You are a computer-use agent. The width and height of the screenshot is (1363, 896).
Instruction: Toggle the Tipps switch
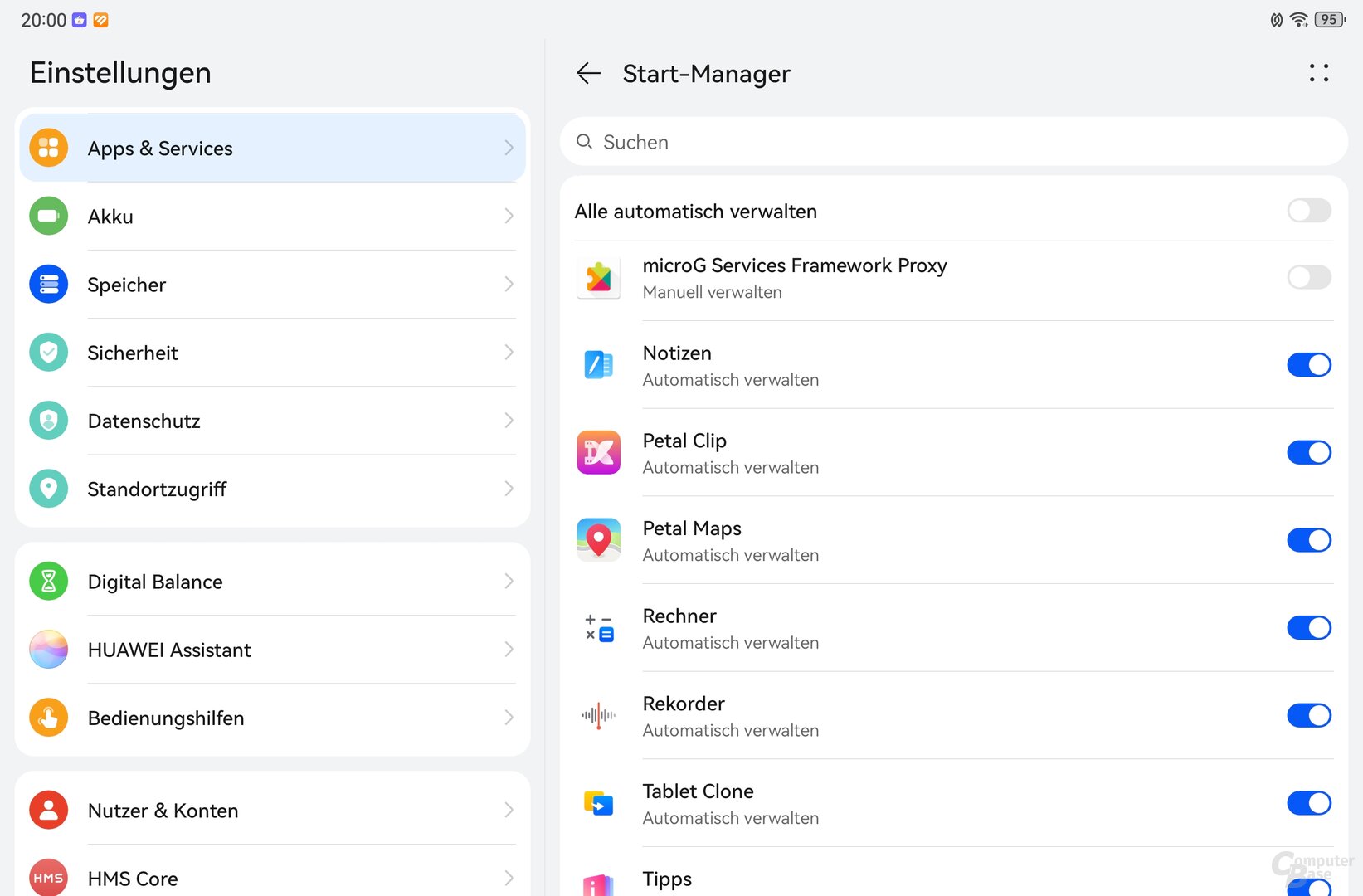1309,887
